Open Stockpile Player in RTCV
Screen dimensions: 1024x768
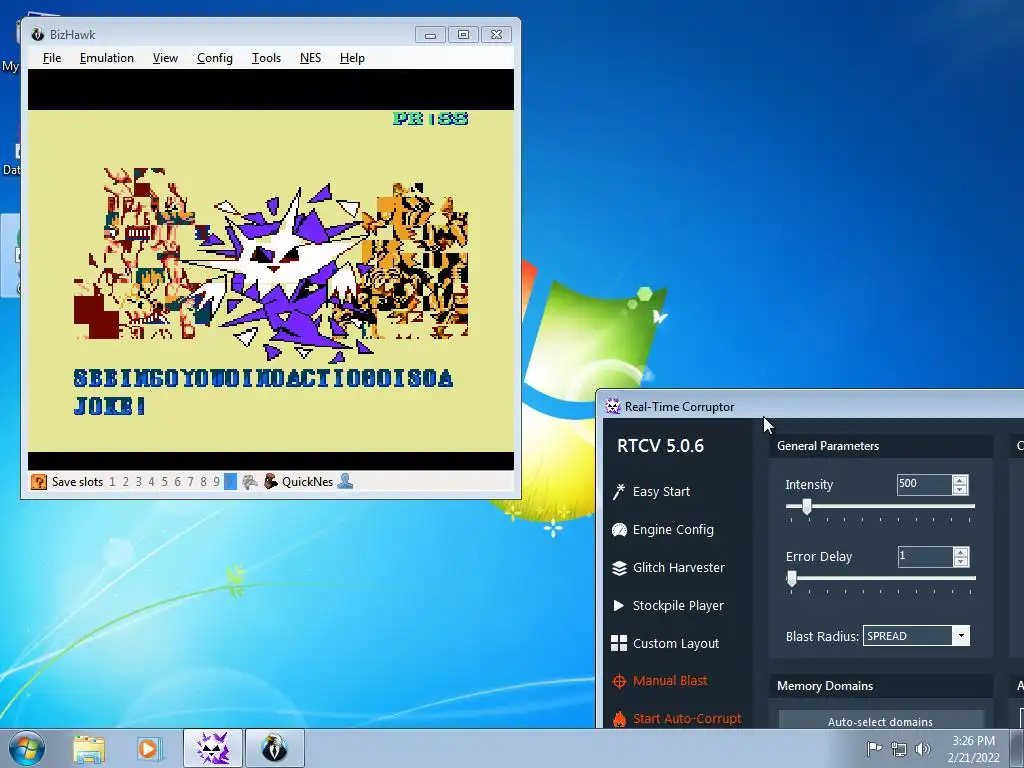678,605
